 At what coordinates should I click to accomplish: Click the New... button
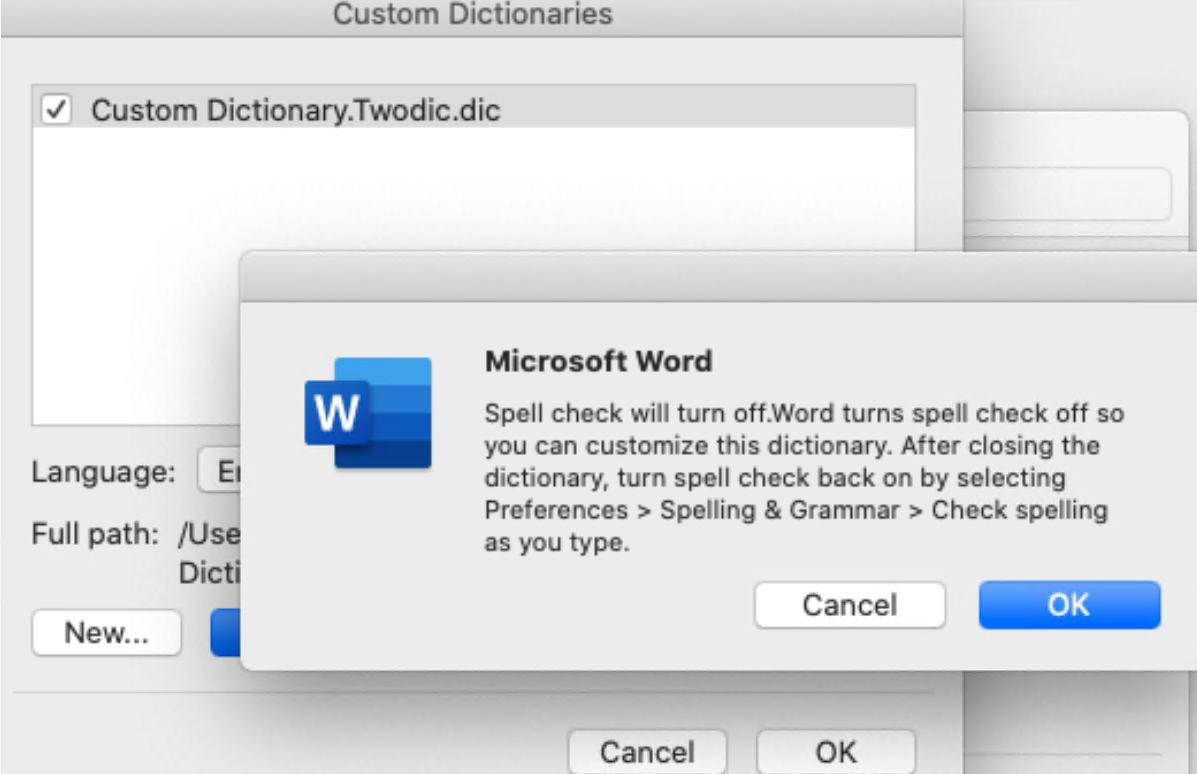[107, 632]
